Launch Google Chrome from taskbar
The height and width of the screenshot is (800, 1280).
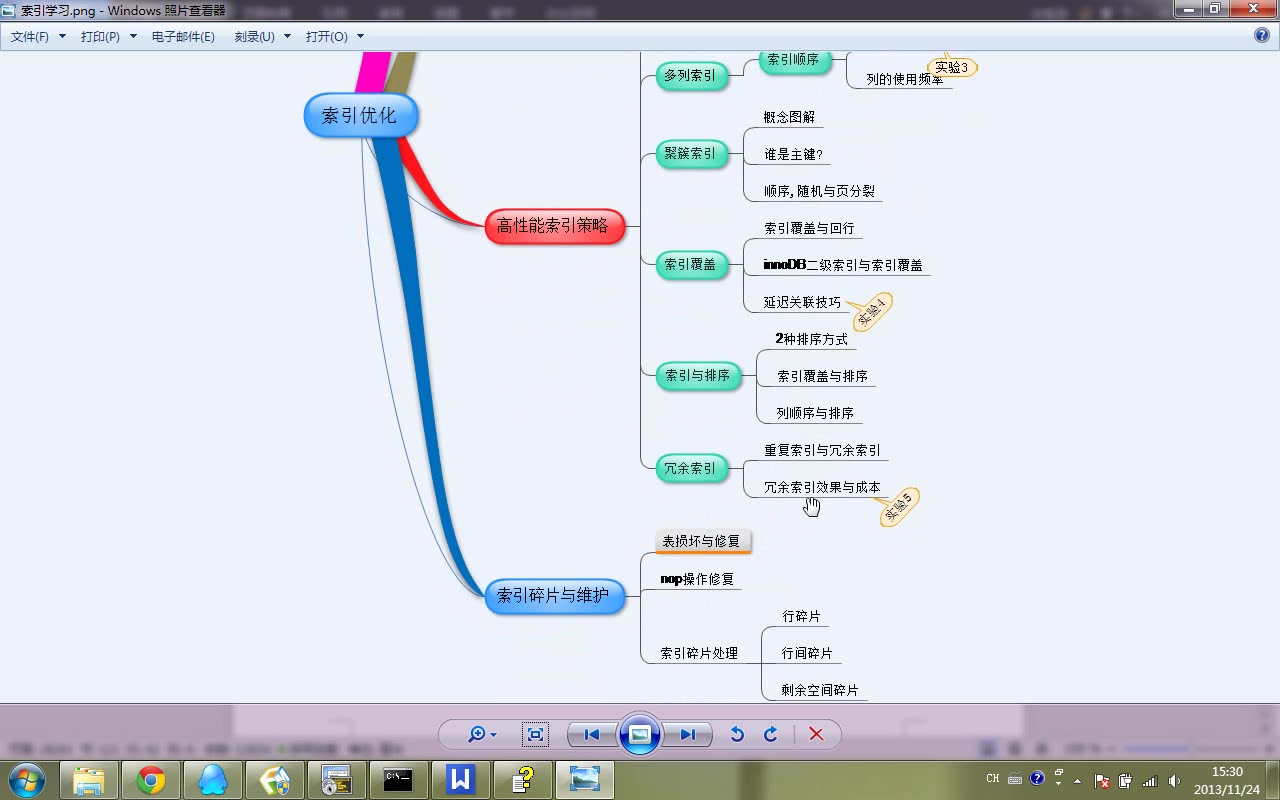[151, 779]
